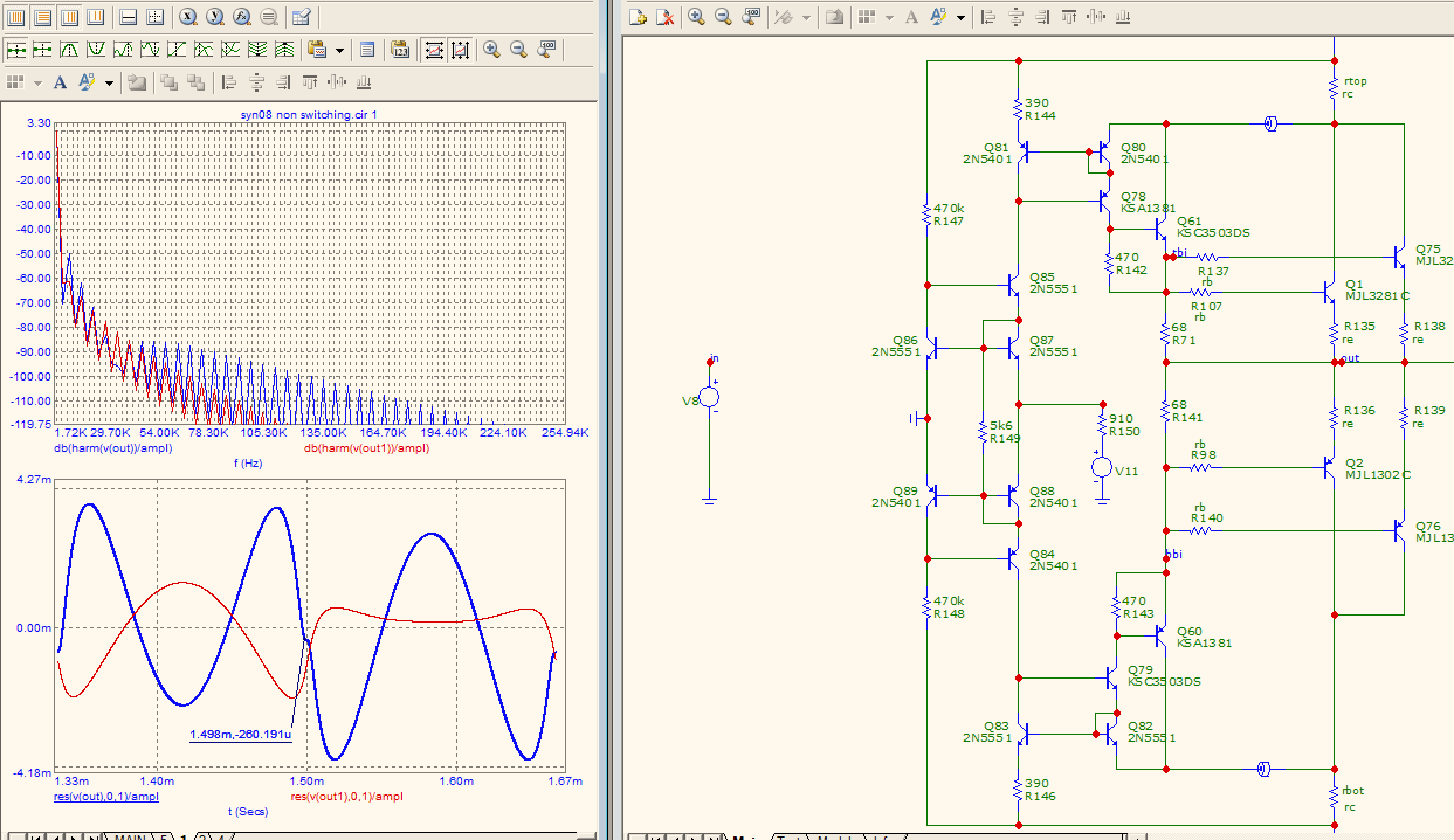The width and height of the screenshot is (1454, 840).
Task: Click the dotted crosshair grid icon
Action: pyautogui.click(x=155, y=17)
